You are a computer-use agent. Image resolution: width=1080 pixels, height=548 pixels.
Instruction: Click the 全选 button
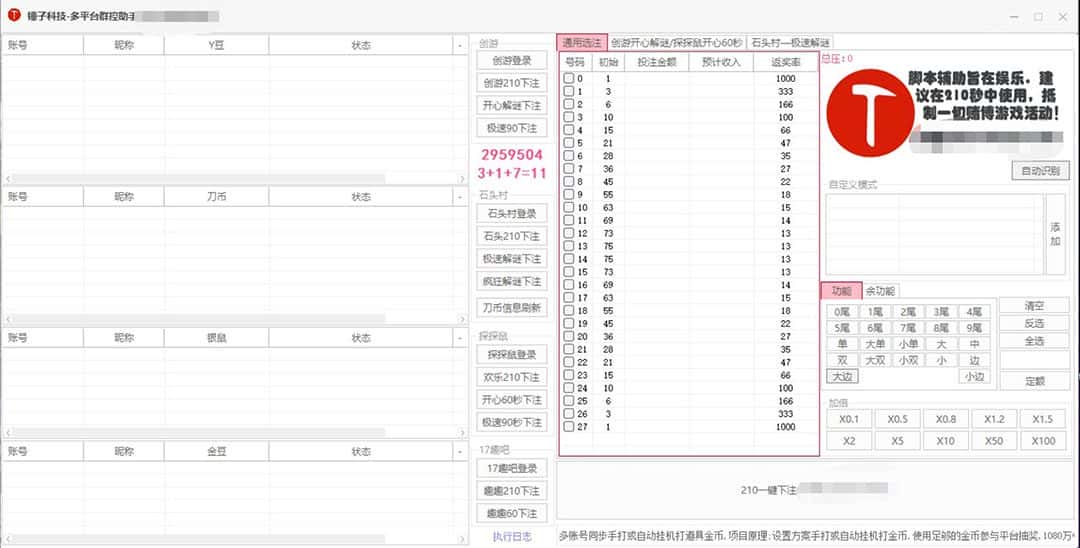coord(1034,341)
